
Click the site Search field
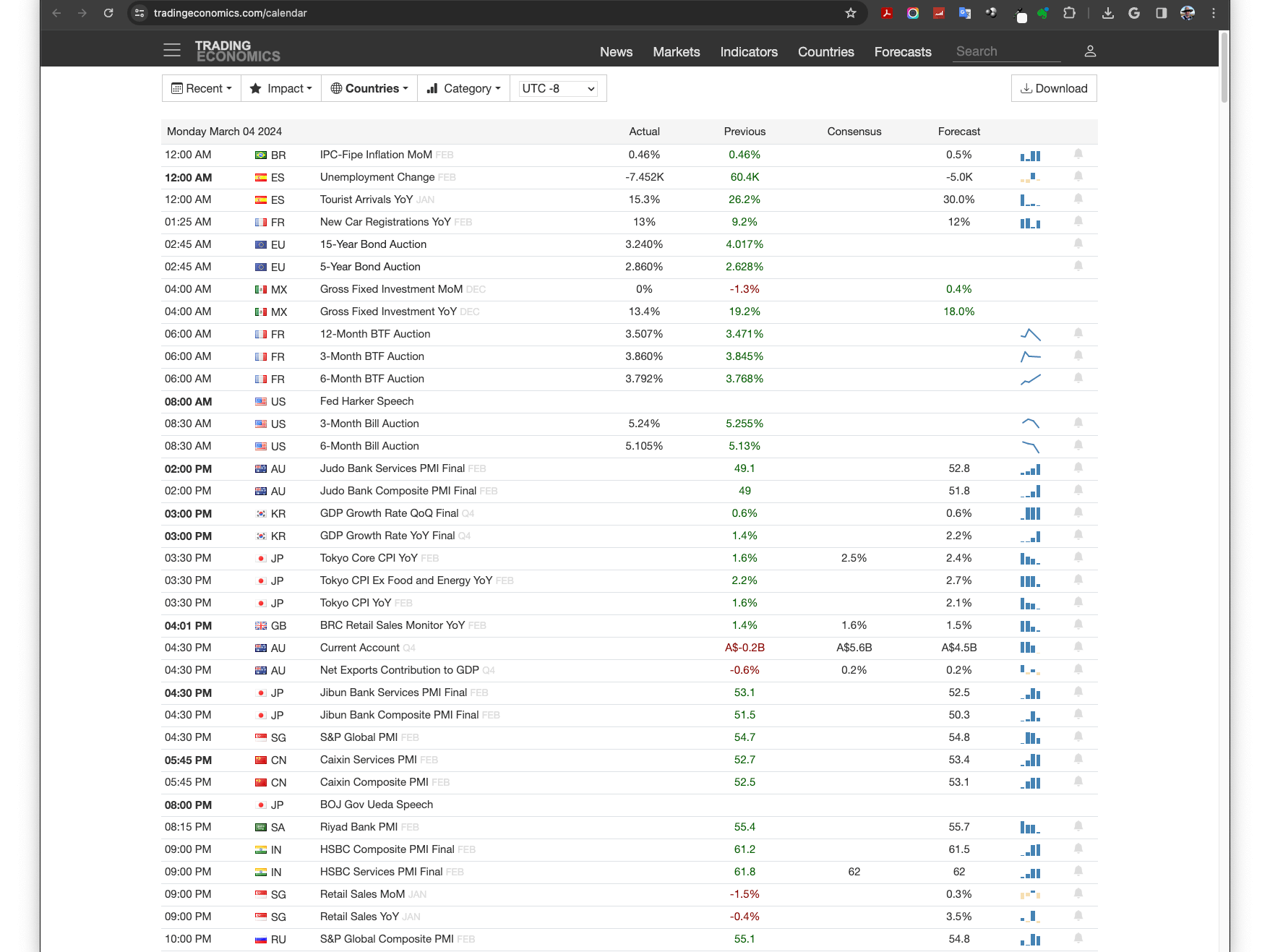click(1005, 51)
